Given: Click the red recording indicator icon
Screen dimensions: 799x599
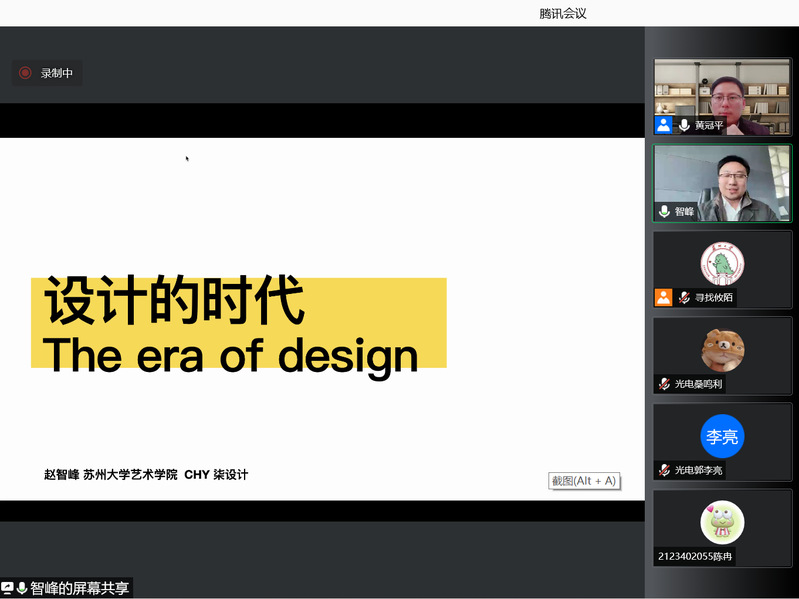Looking at the screenshot, I should [x=25, y=73].
